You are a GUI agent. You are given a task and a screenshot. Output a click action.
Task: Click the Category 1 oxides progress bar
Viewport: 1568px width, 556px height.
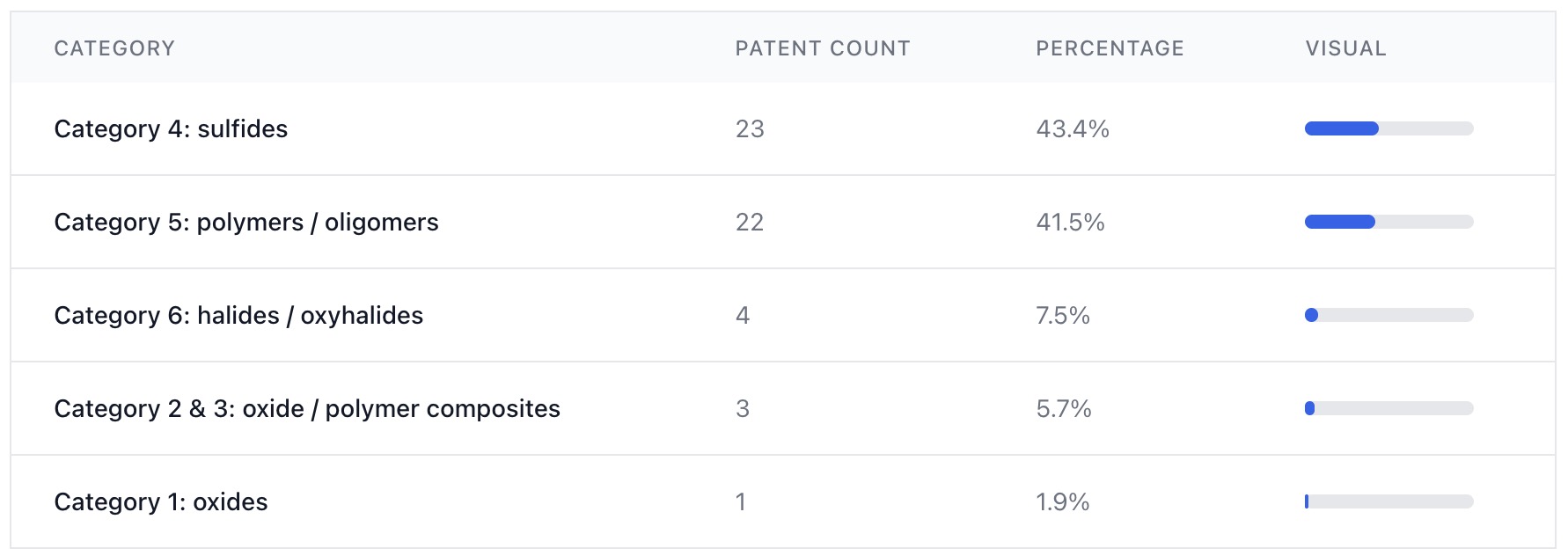(1388, 502)
